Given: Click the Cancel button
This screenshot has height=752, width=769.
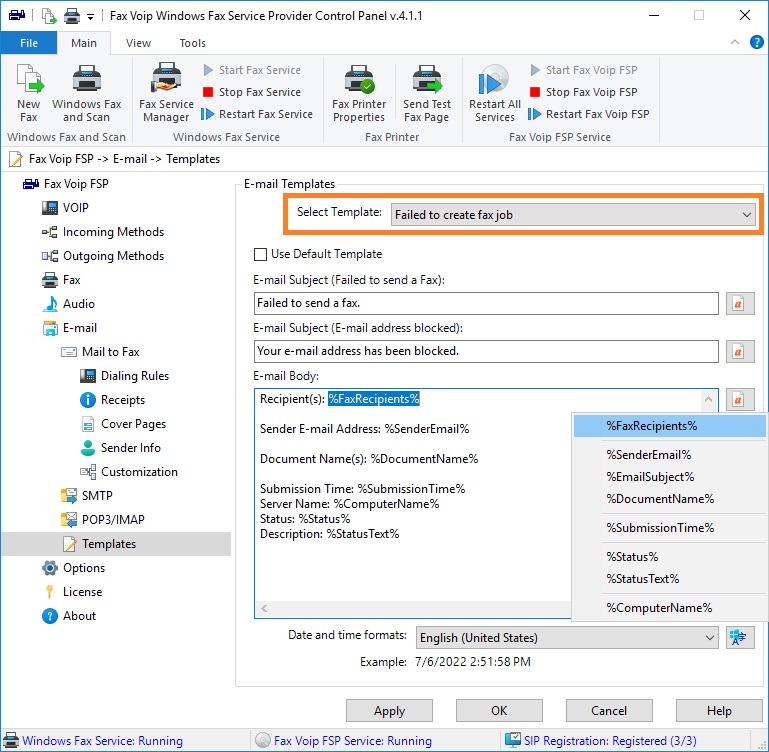Looking at the screenshot, I should tap(609, 711).
